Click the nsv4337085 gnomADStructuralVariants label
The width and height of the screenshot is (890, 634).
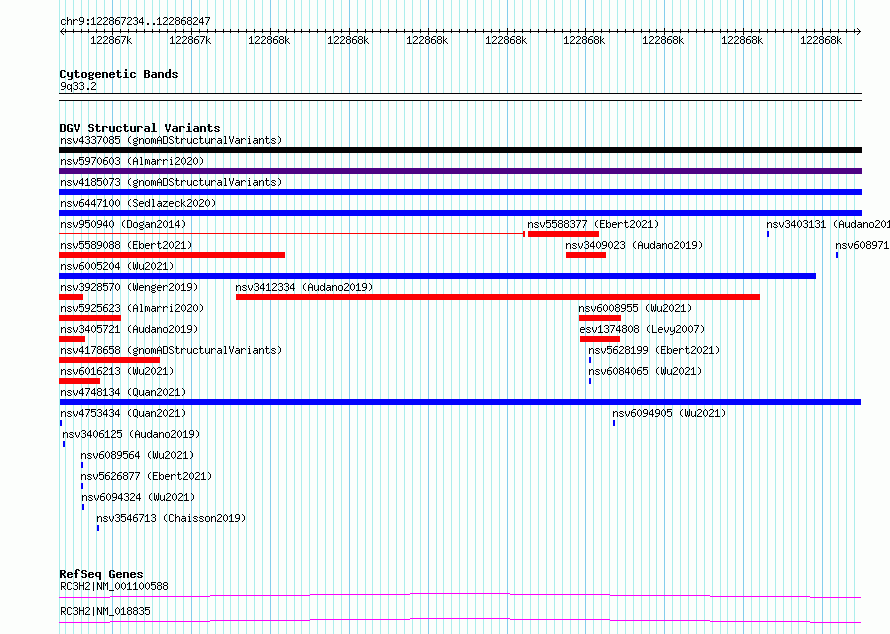coord(171,140)
